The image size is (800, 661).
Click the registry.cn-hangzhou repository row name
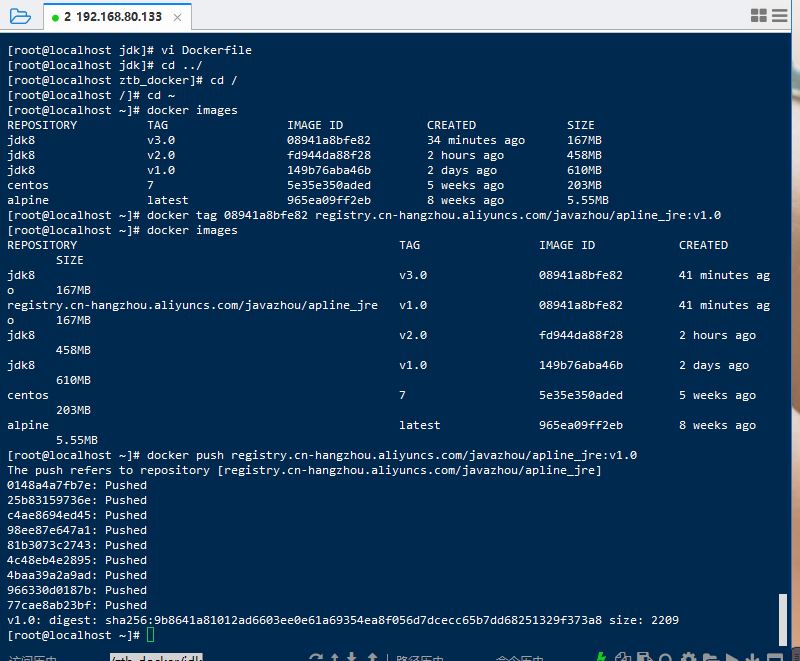[192, 305]
